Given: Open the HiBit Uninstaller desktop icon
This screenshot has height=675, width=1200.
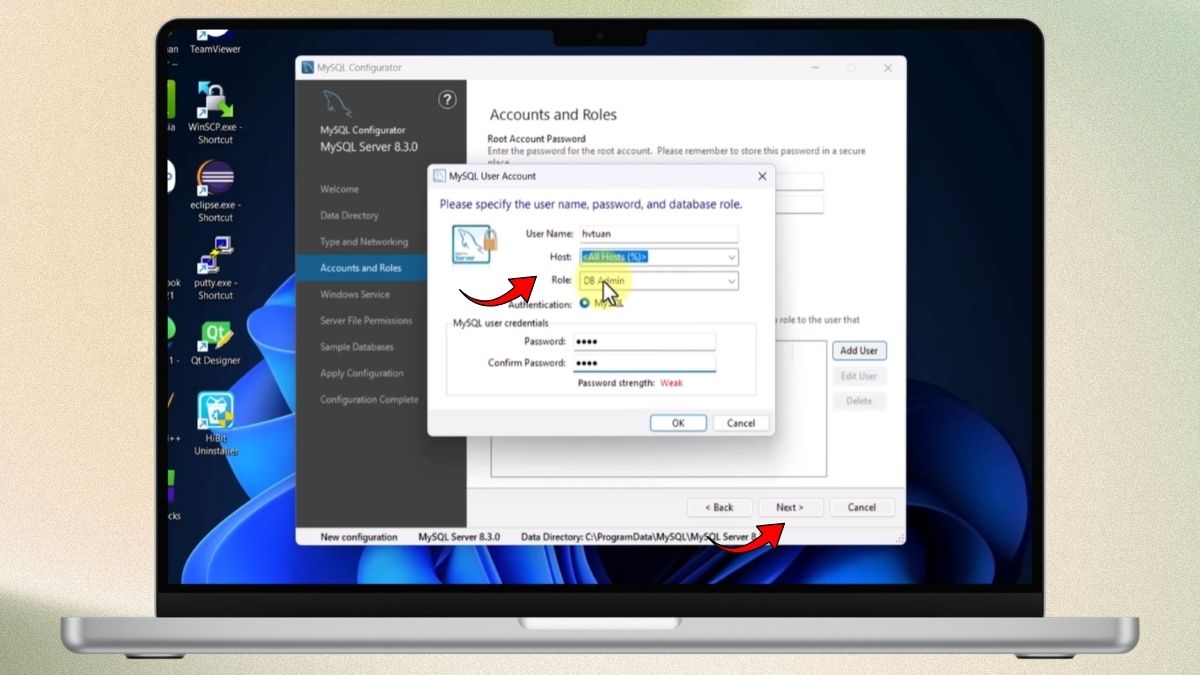Looking at the screenshot, I should [215, 425].
